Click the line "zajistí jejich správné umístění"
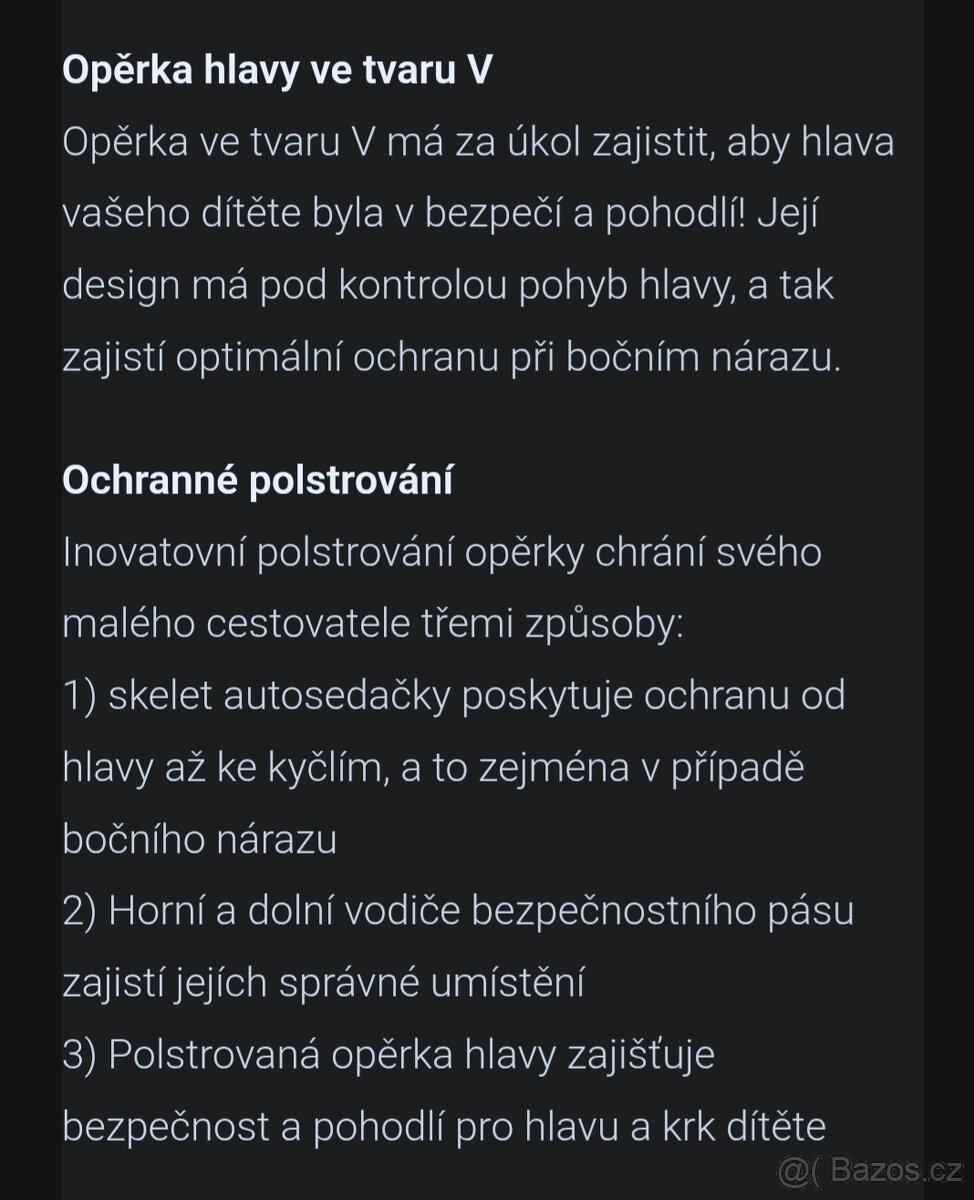The height and width of the screenshot is (1200, 974). click(323, 984)
